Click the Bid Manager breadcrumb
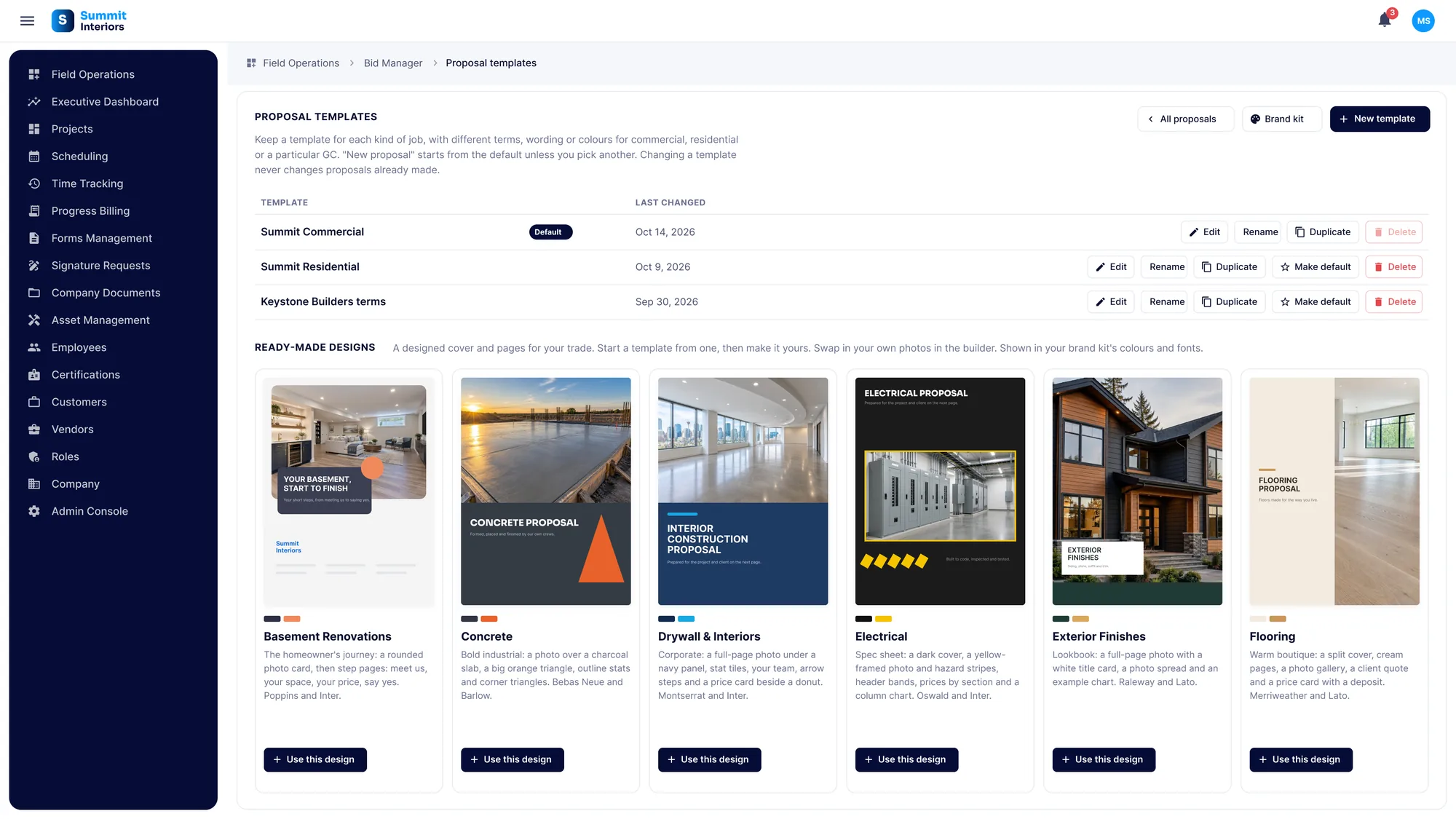This screenshot has height=819, width=1456. click(x=393, y=63)
